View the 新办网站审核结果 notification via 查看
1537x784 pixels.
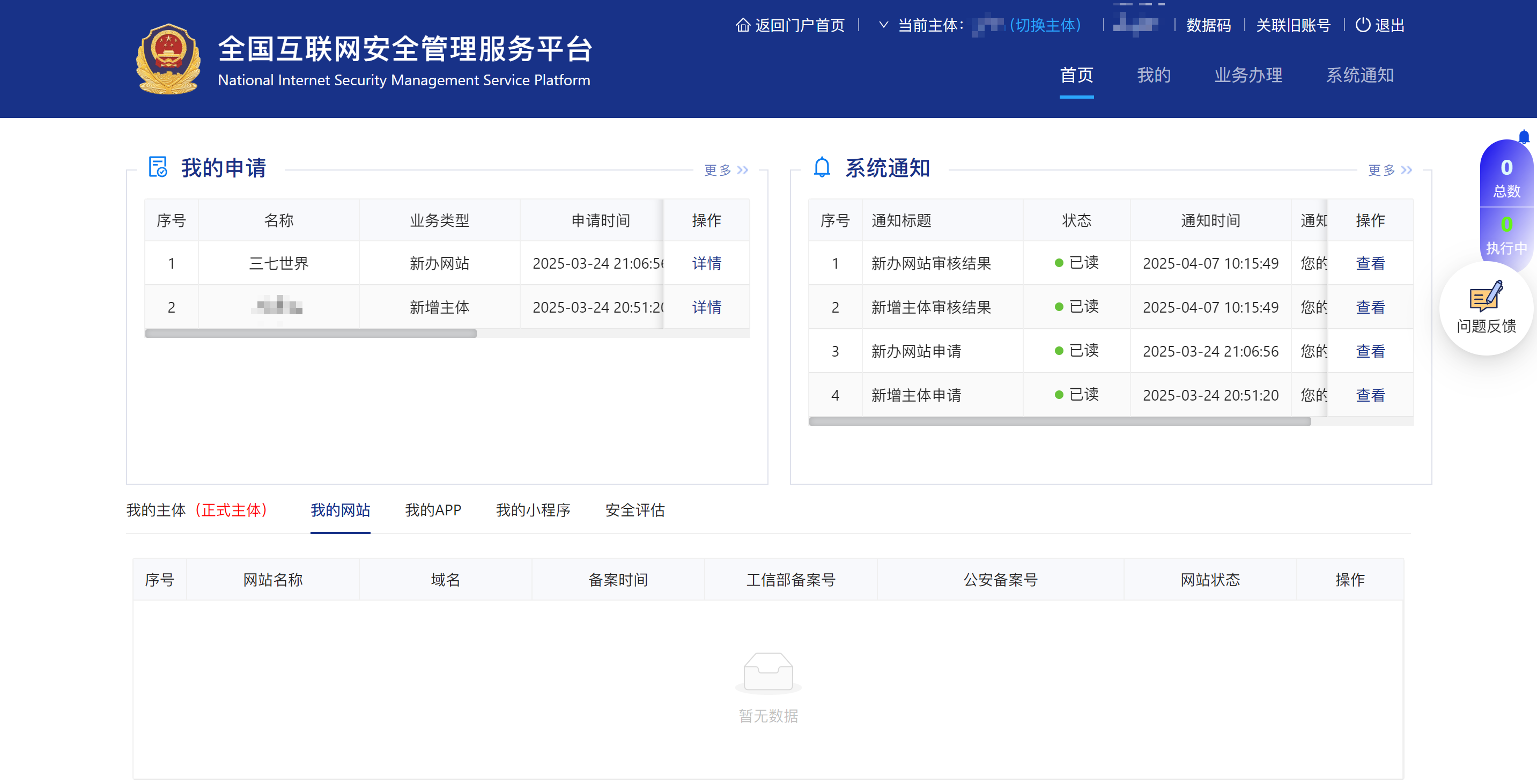tap(1370, 263)
